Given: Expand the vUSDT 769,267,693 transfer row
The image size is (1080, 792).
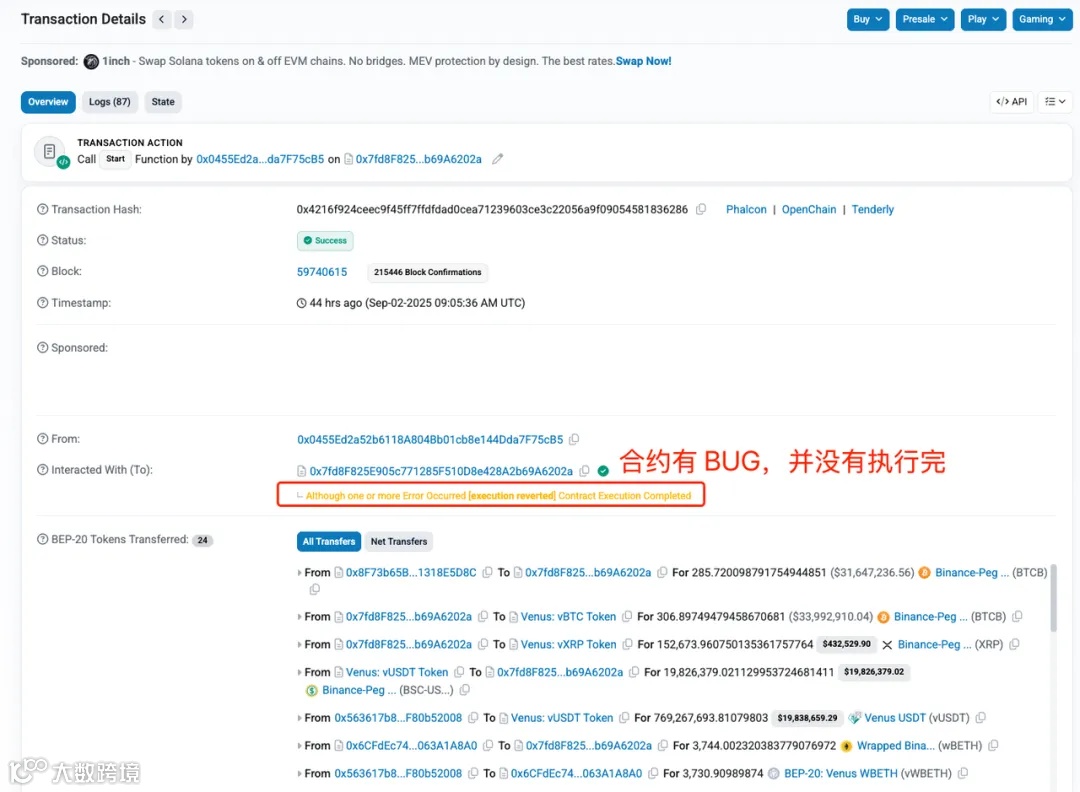Looking at the screenshot, I should pos(300,718).
